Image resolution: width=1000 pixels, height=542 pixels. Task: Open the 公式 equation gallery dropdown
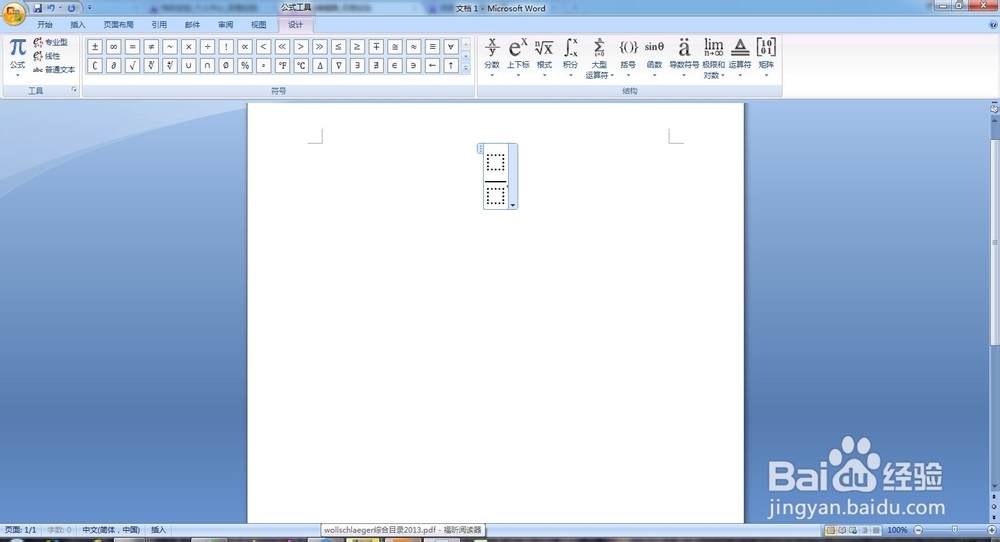(17, 57)
